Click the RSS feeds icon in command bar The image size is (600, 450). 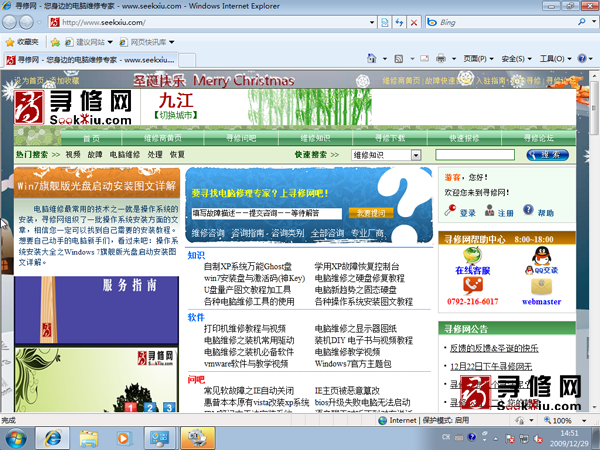[399, 59]
